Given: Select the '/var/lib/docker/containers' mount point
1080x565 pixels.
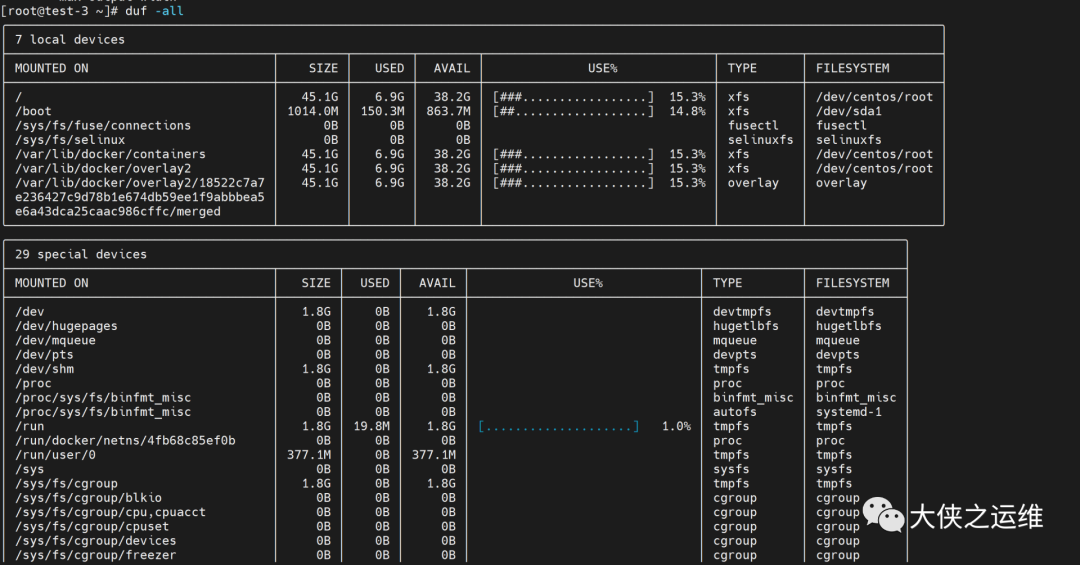Looking at the screenshot, I should (110, 154).
